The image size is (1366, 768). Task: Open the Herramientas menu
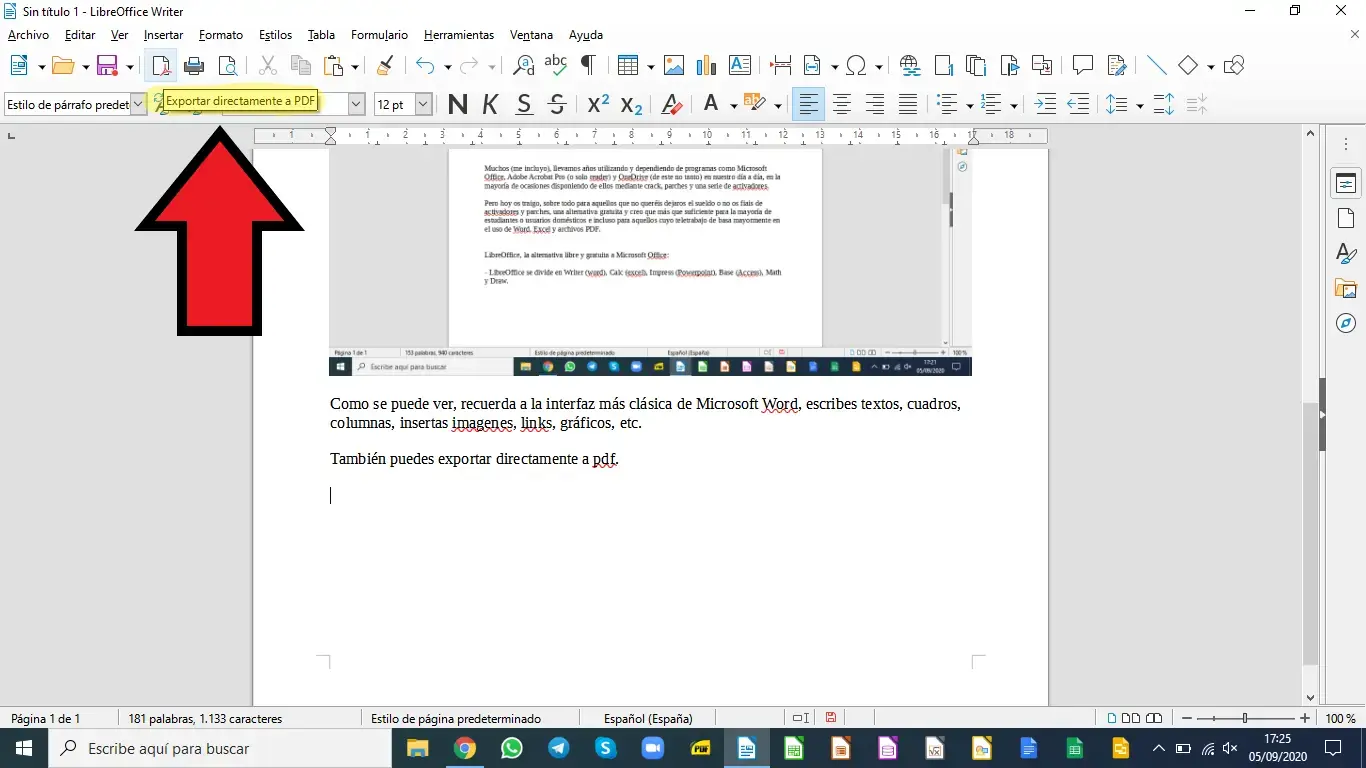coord(459,35)
